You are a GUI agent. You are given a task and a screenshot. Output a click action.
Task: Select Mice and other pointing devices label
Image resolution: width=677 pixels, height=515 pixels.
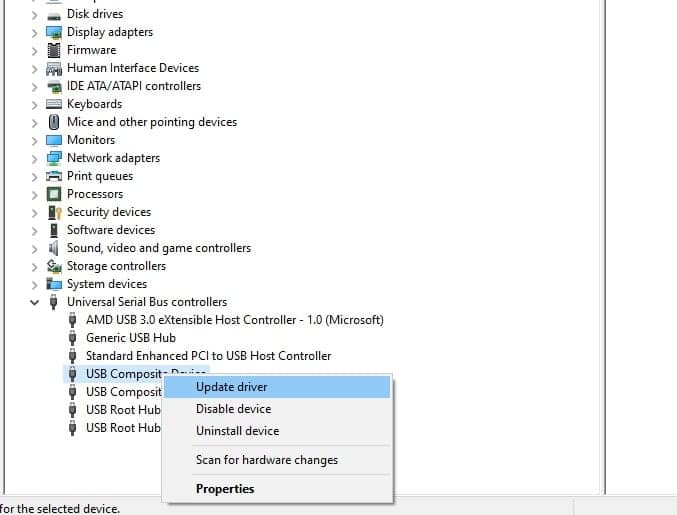(152, 122)
